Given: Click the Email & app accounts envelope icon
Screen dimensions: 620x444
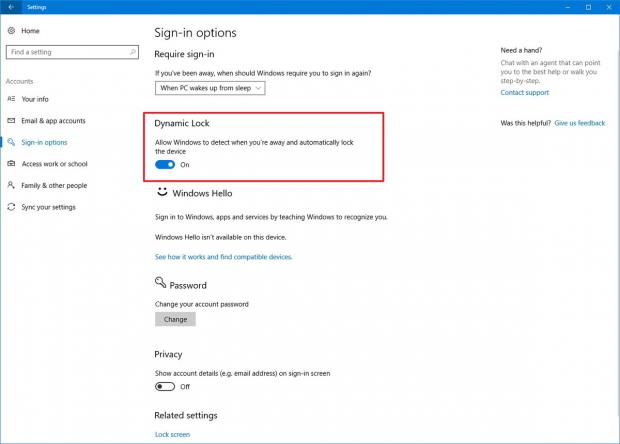Looking at the screenshot, I should (11, 121).
